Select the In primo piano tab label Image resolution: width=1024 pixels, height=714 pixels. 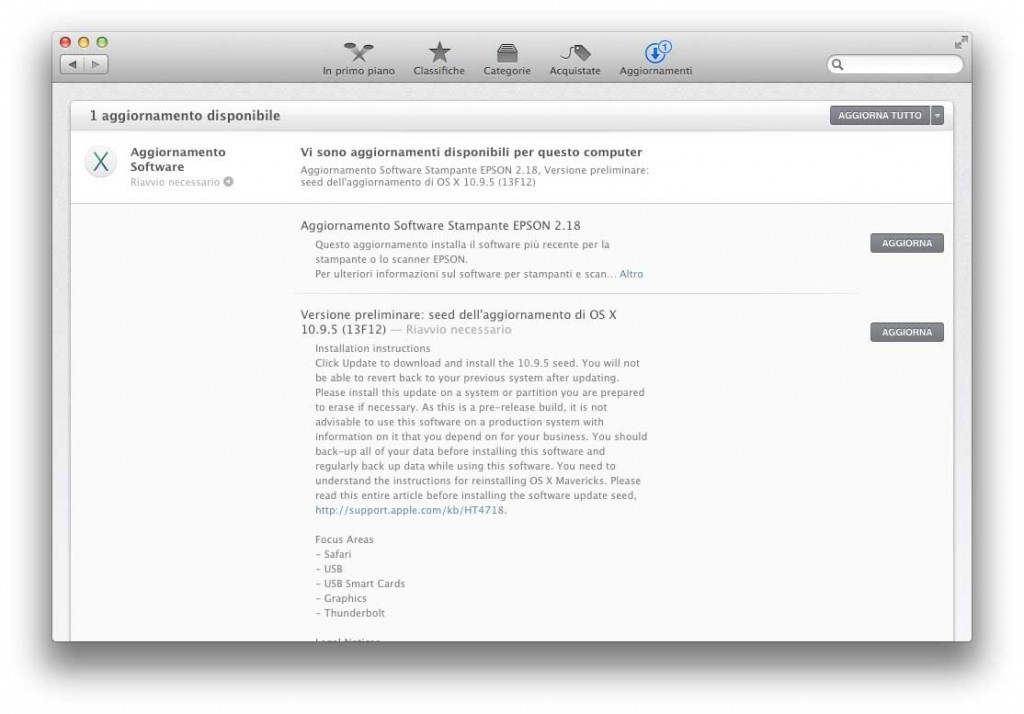click(359, 71)
